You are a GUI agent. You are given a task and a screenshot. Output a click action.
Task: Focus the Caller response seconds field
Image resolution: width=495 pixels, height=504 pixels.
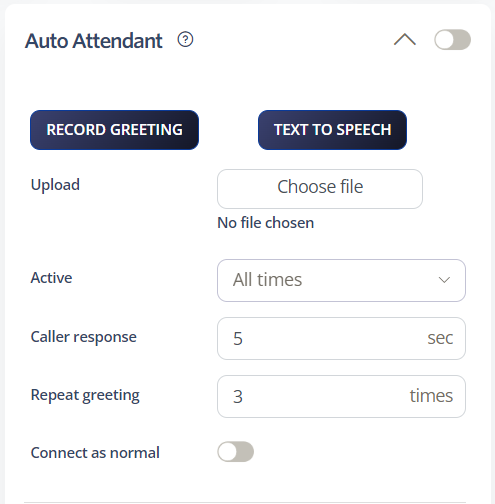pyautogui.click(x=341, y=338)
